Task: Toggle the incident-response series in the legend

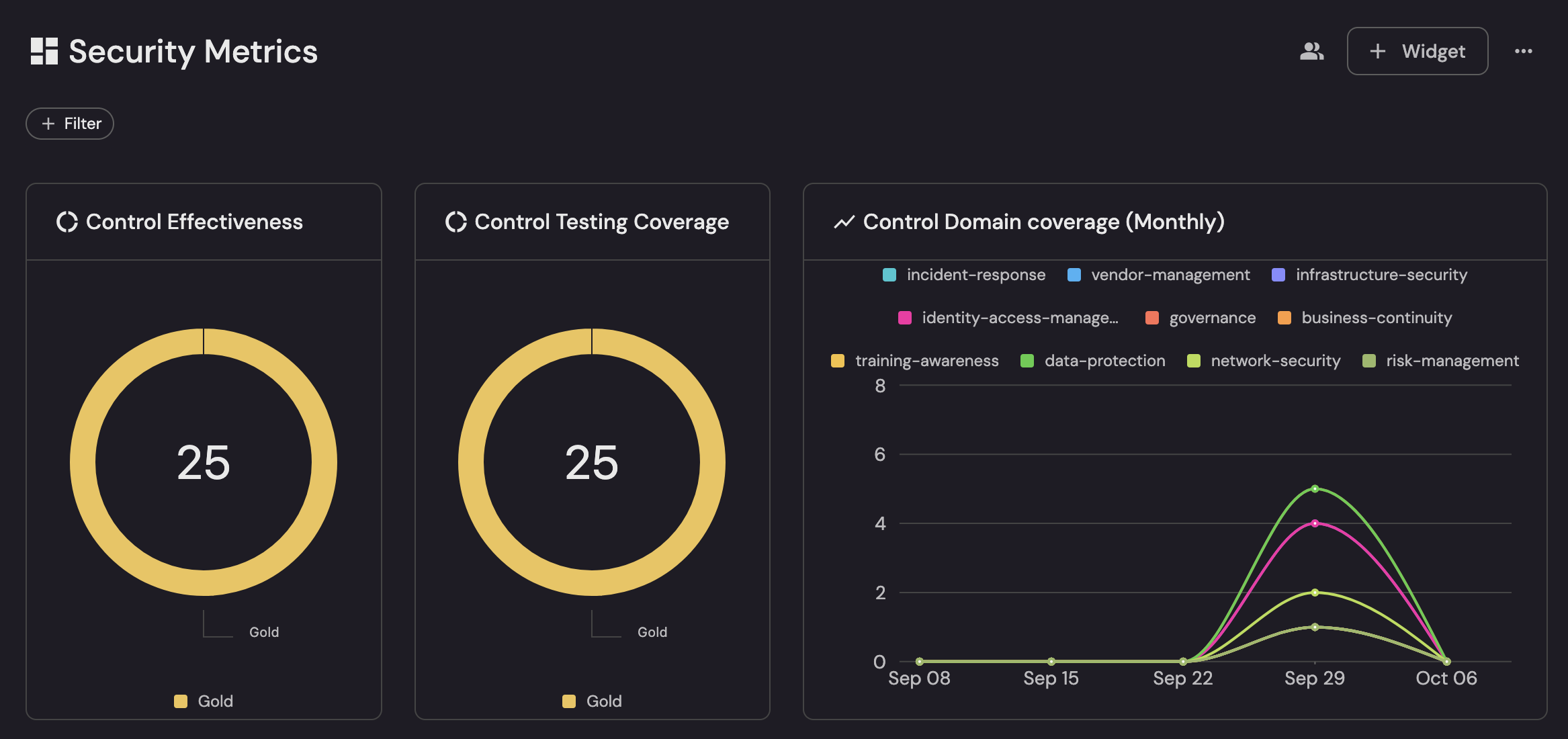Action: click(975, 275)
